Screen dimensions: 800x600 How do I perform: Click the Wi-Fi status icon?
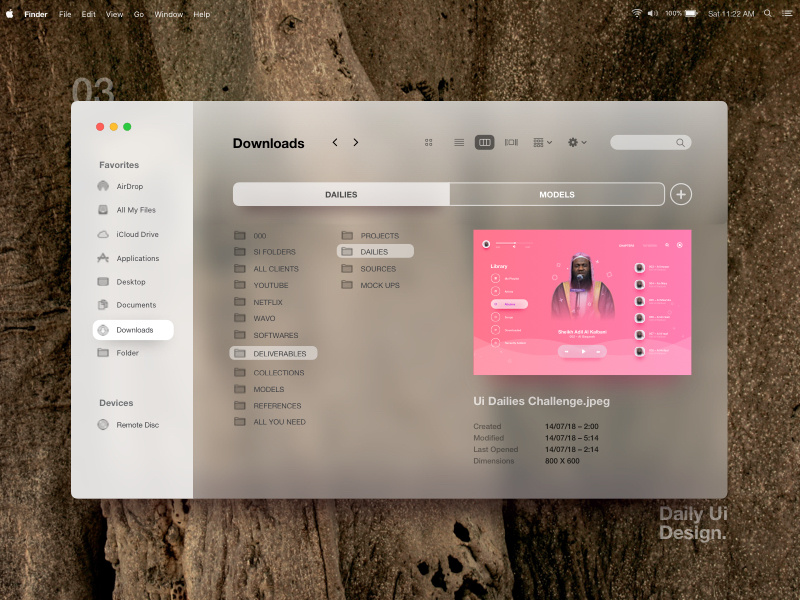pos(636,13)
